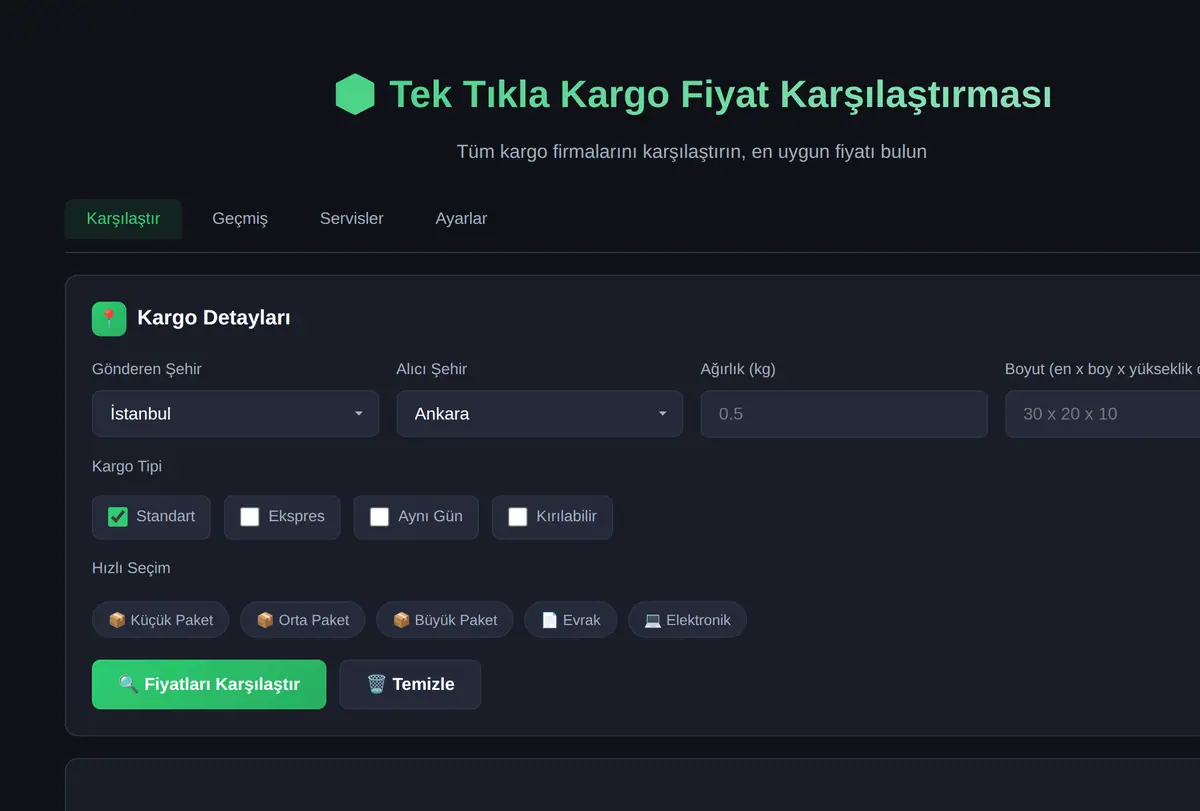Click the Fiyatları Karşılaştır button
The height and width of the screenshot is (811, 1200).
tap(209, 684)
